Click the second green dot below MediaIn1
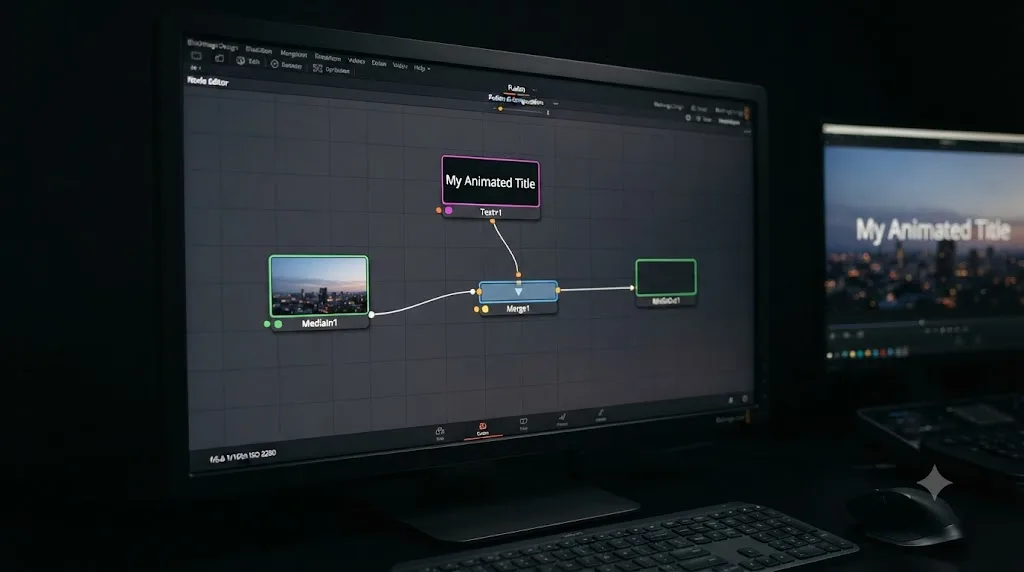This screenshot has height=572, width=1024. [x=278, y=324]
